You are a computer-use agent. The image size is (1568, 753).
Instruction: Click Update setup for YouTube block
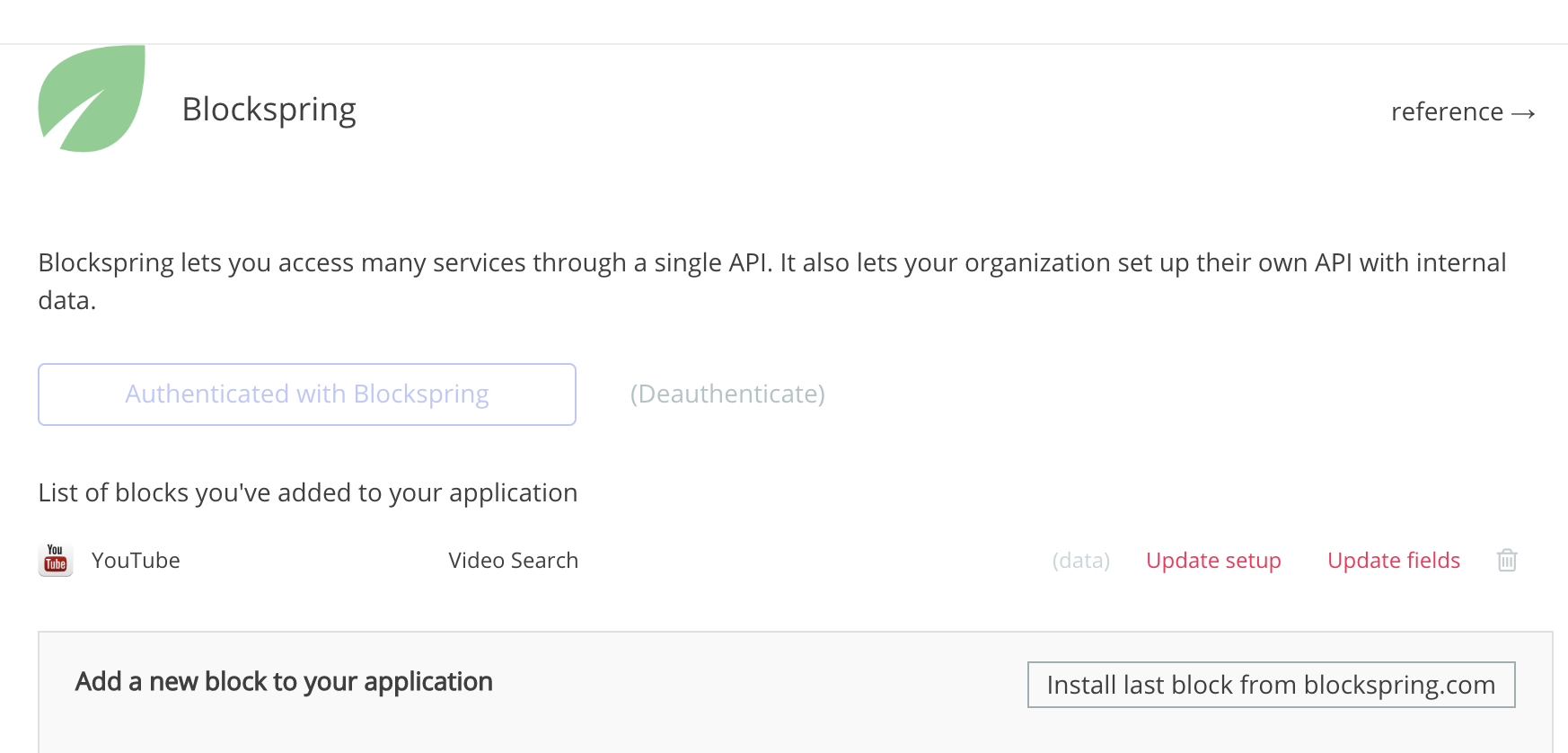(1213, 561)
